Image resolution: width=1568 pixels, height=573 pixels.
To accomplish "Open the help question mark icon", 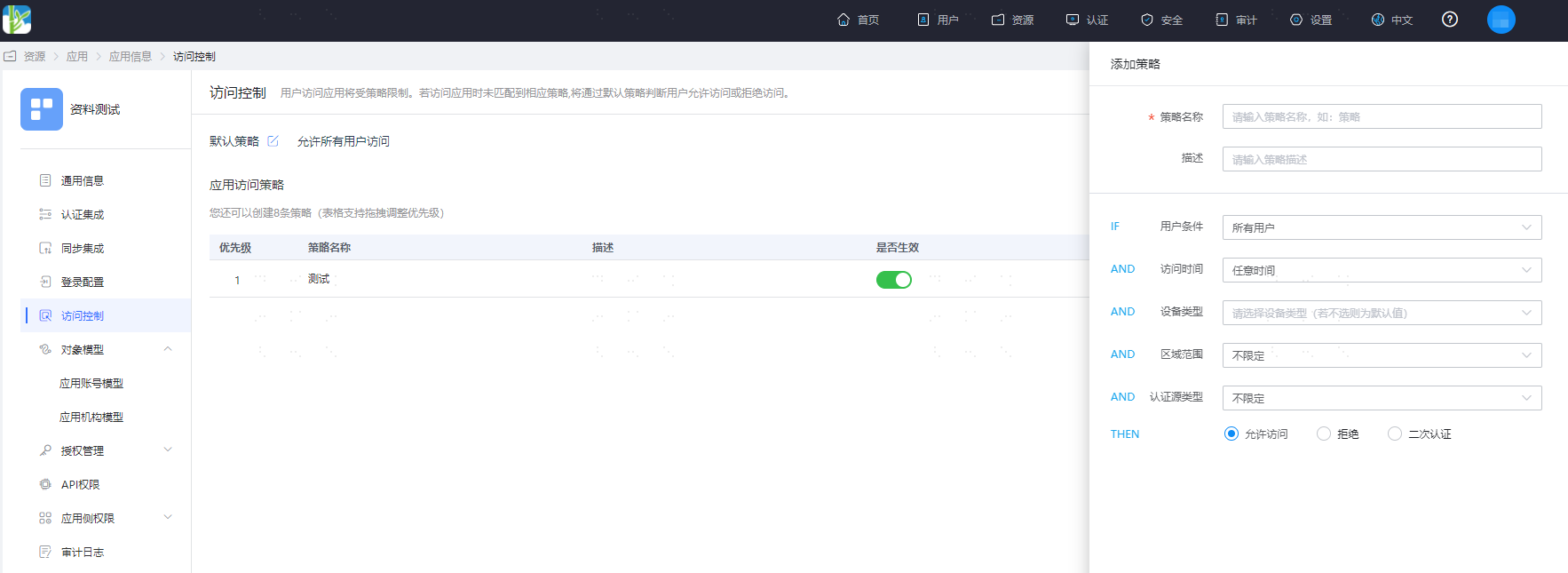I will pyautogui.click(x=1450, y=20).
